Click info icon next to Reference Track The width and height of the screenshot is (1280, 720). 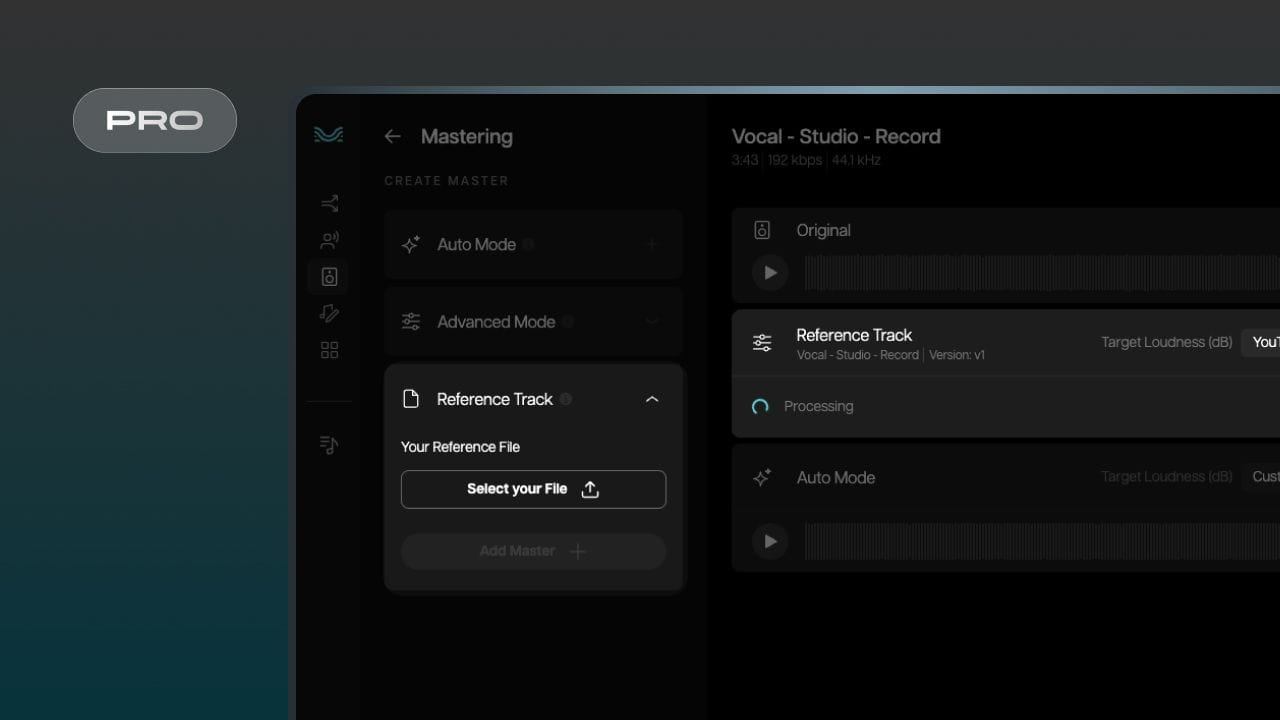click(x=566, y=399)
